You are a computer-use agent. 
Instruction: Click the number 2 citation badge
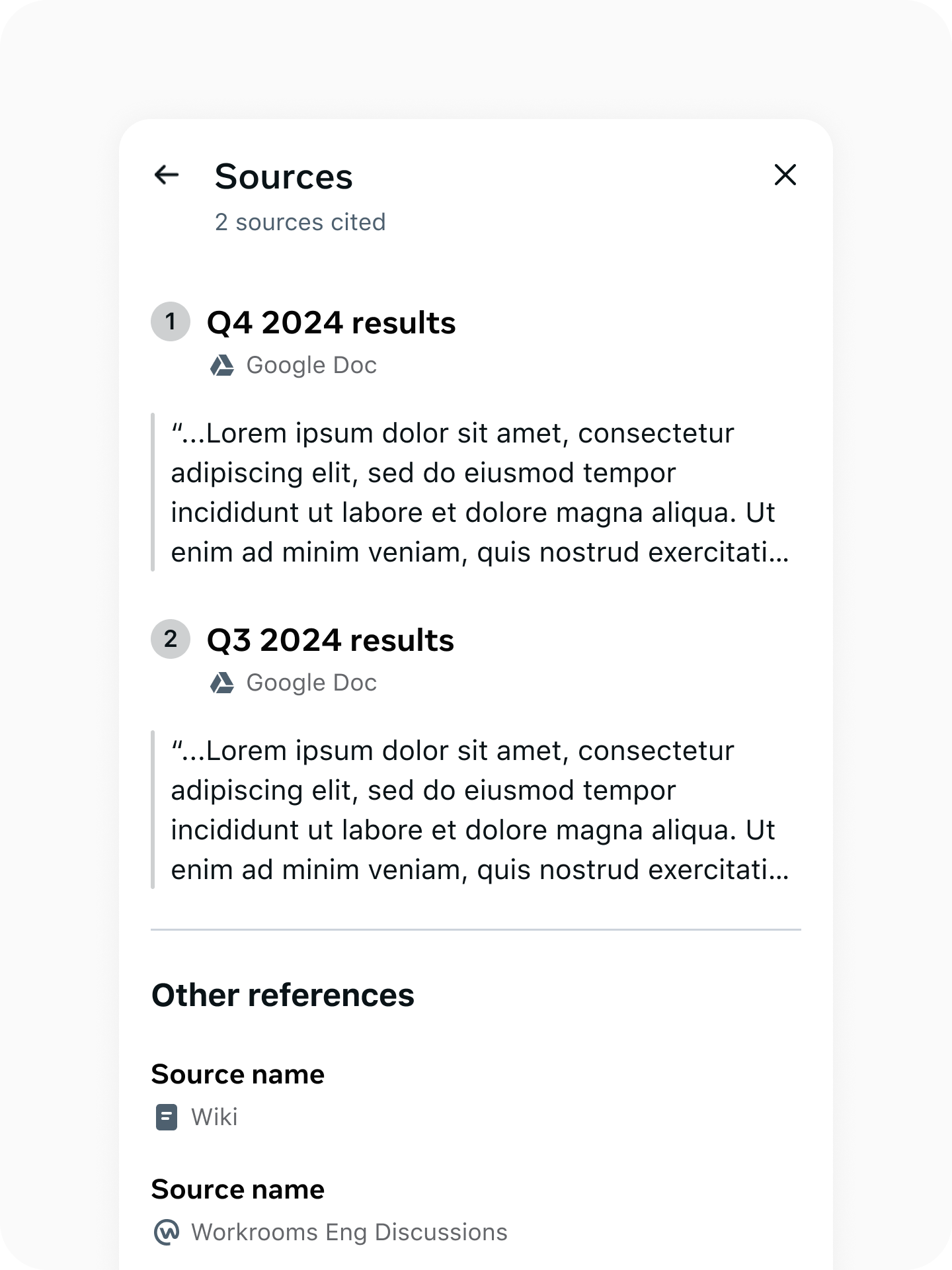171,640
